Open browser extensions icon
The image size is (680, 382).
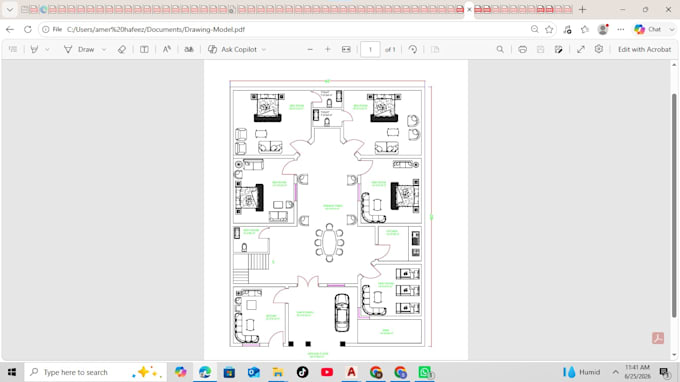coord(567,29)
